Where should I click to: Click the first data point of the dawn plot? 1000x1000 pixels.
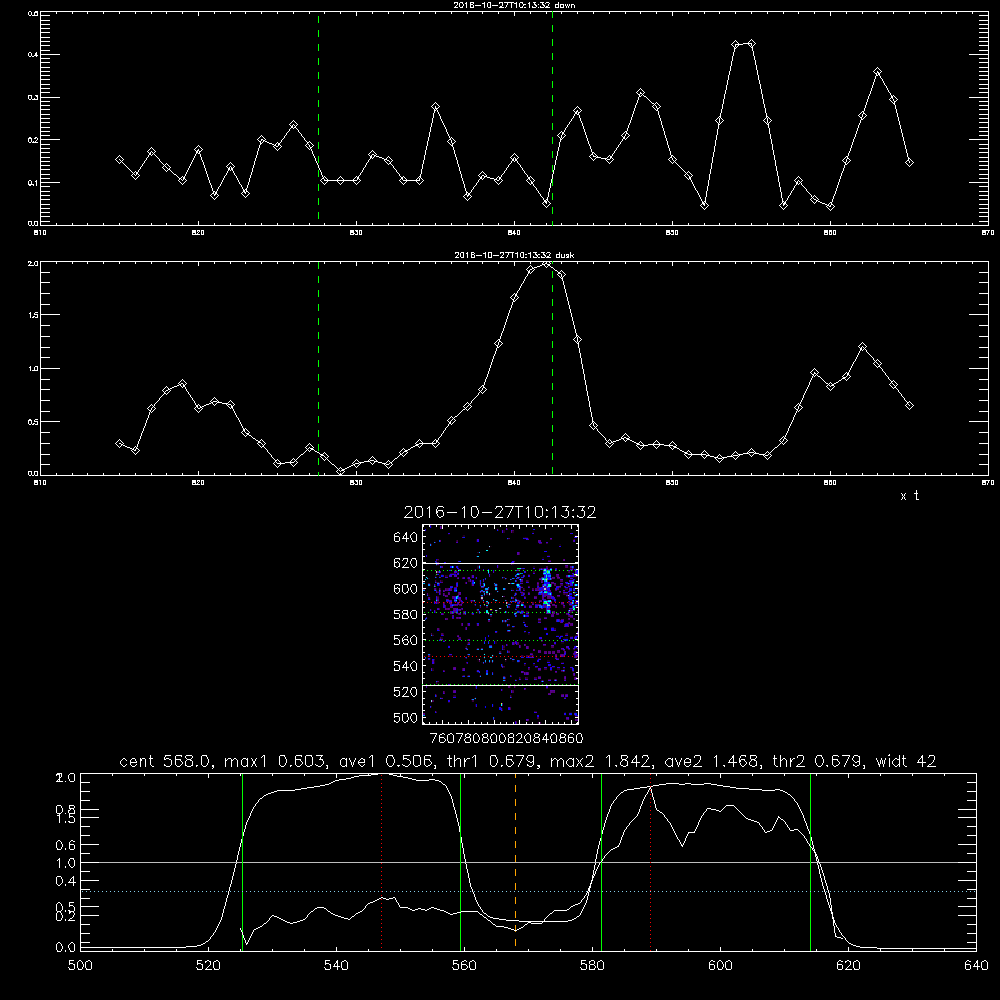[119, 160]
